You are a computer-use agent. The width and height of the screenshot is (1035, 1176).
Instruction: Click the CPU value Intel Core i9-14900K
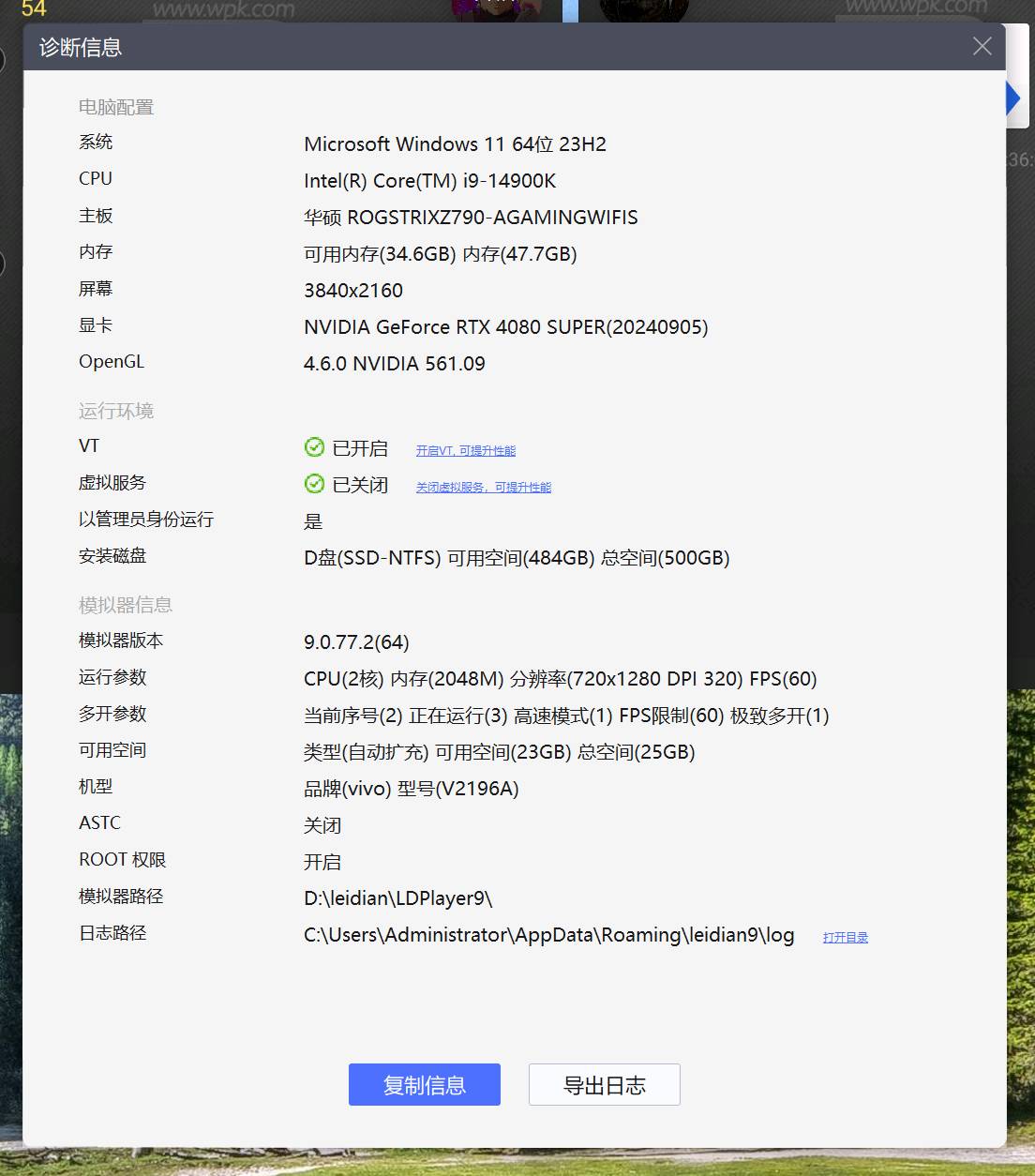[429, 181]
